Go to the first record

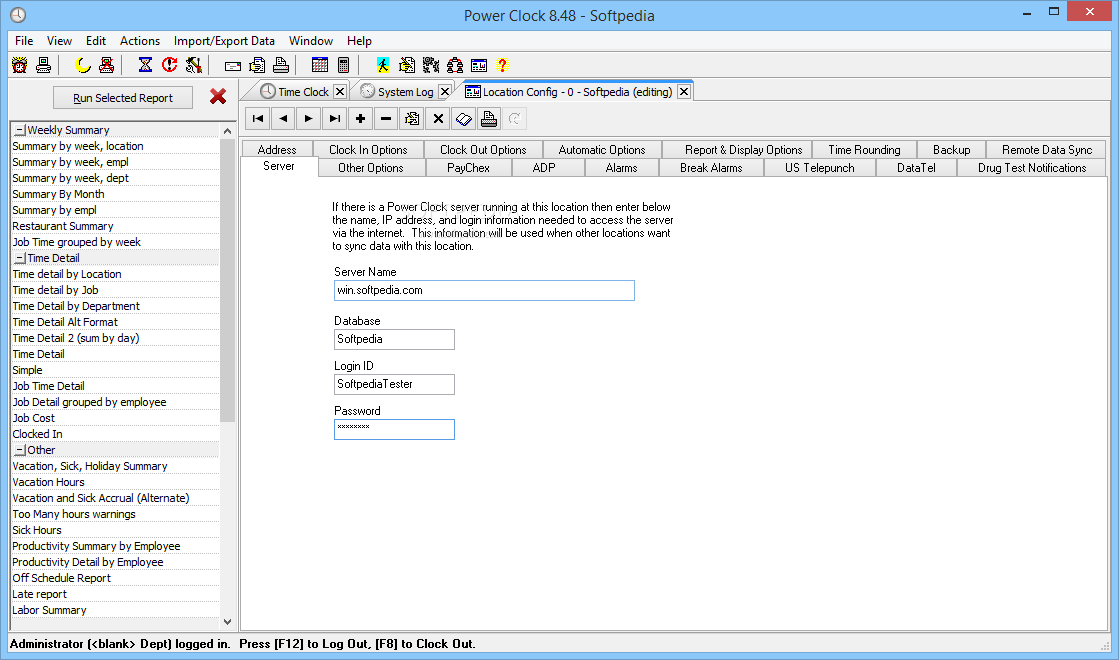click(x=258, y=118)
